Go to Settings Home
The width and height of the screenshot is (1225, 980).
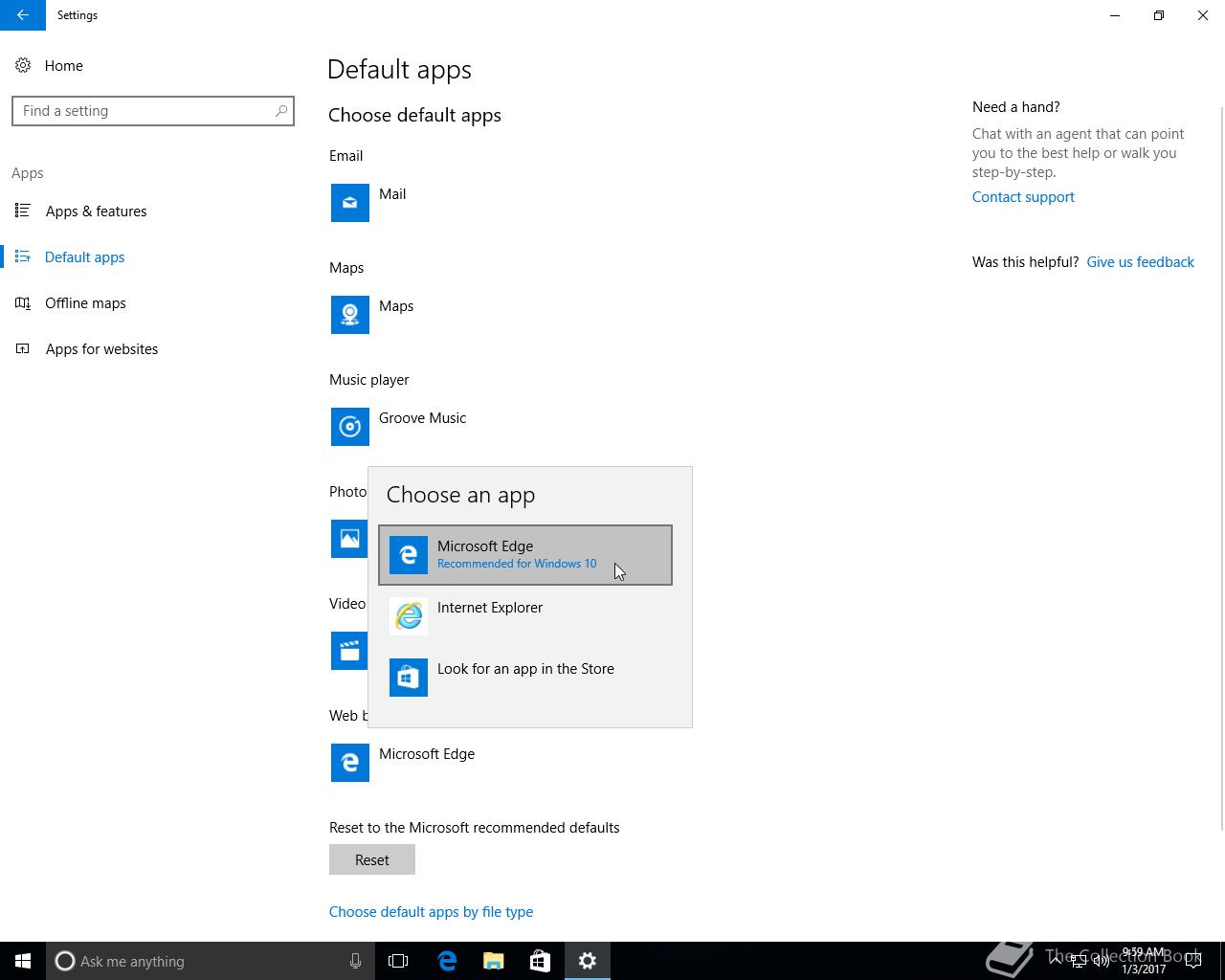[x=153, y=66]
